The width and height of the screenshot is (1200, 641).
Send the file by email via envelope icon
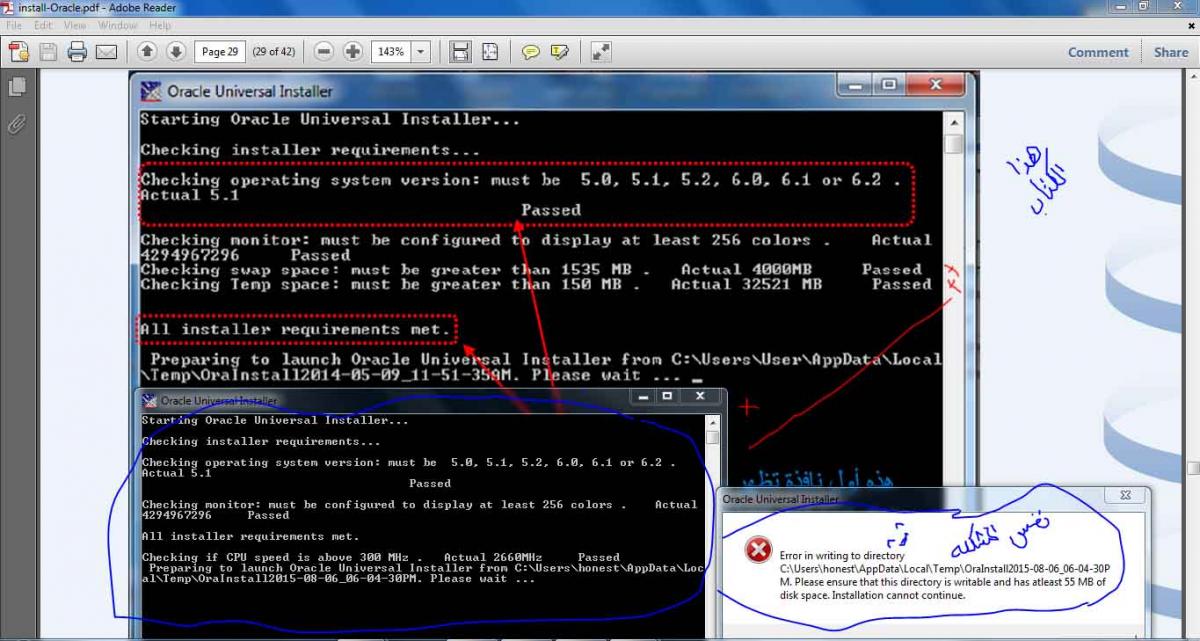tap(106, 52)
